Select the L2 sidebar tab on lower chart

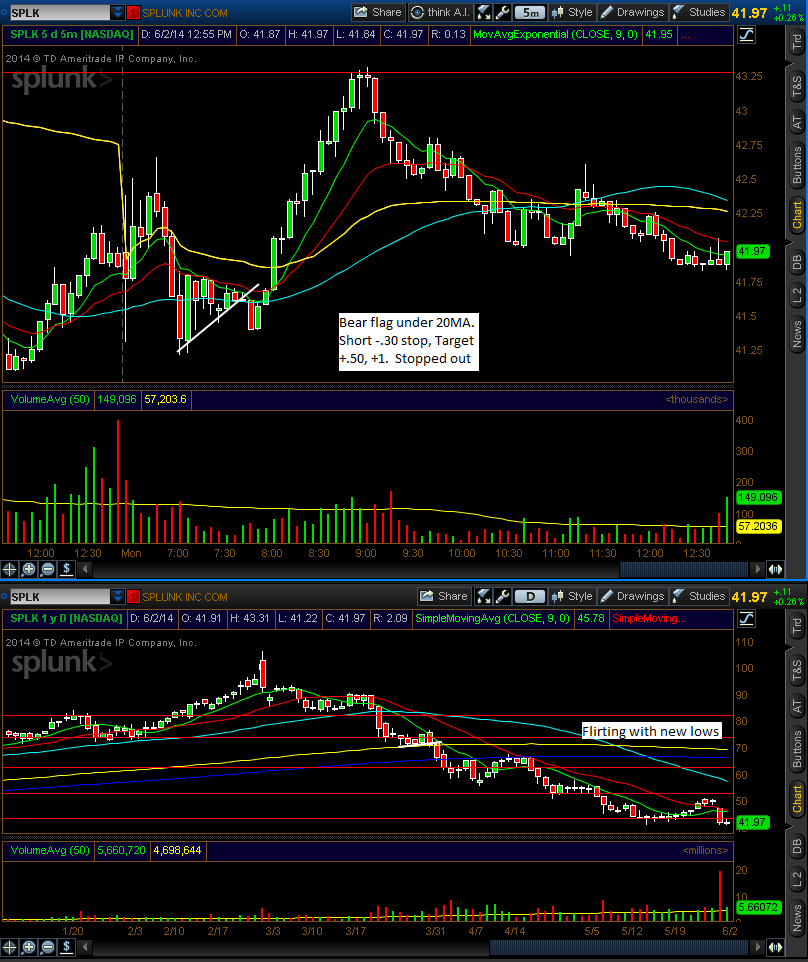[796, 880]
